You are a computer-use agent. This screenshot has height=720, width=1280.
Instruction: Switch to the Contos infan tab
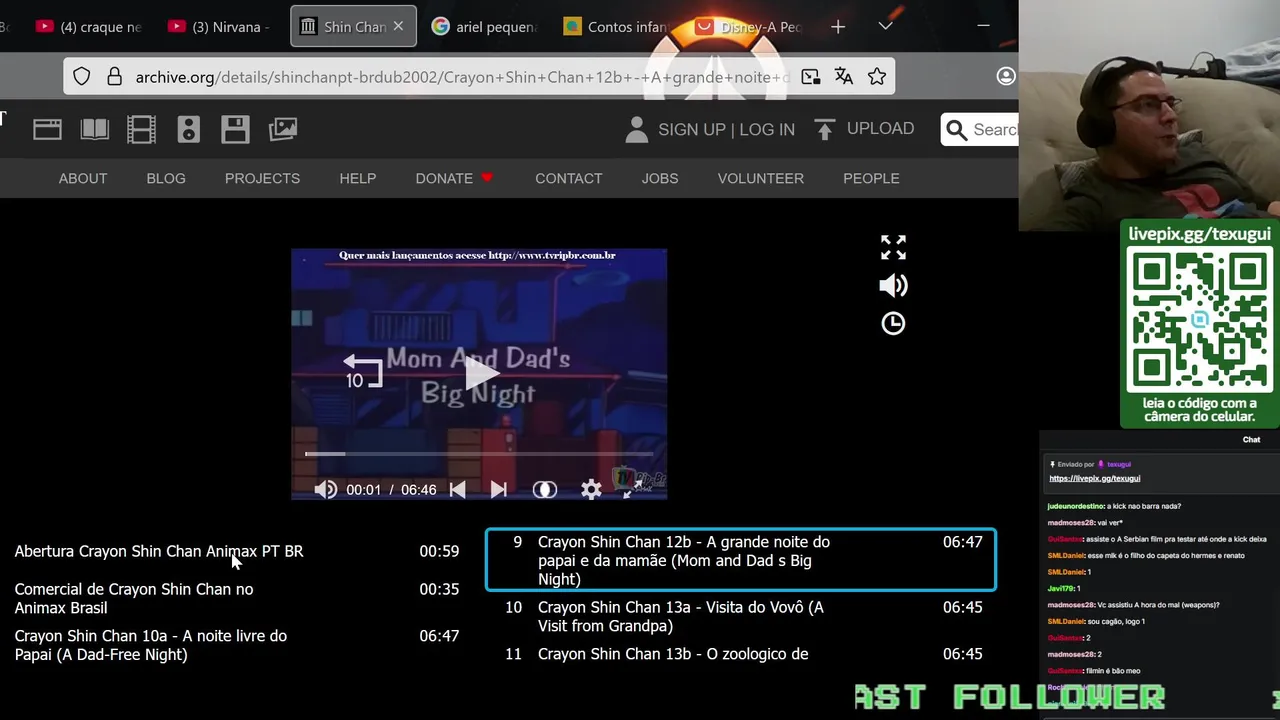click(616, 27)
